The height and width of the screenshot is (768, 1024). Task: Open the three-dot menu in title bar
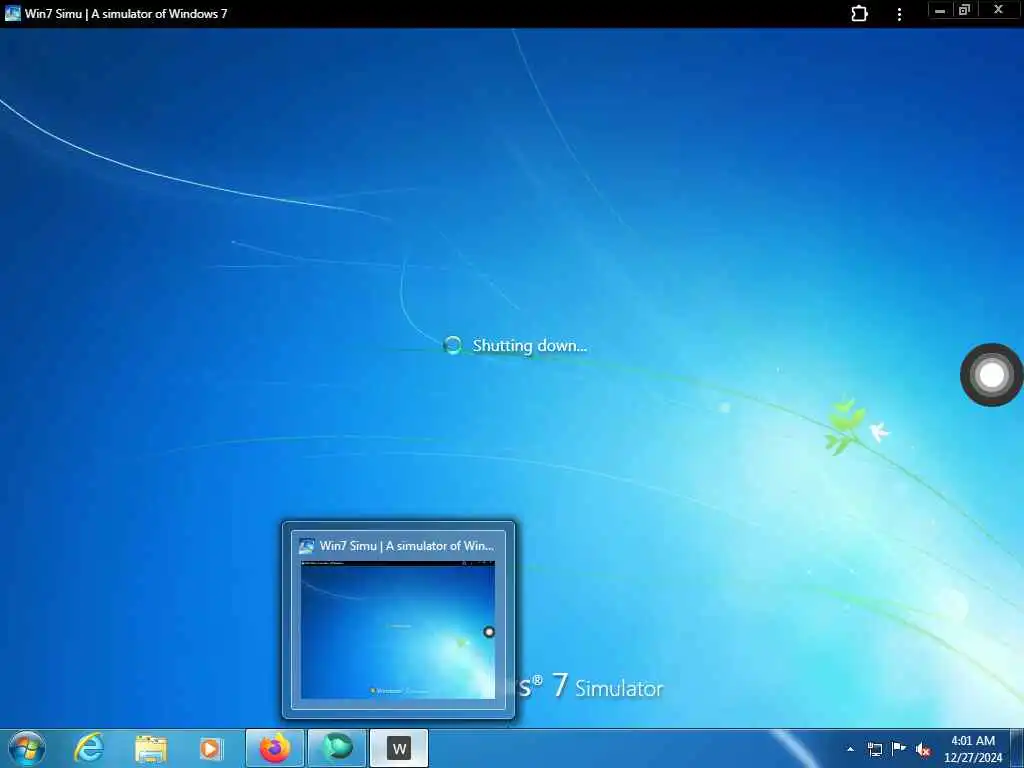click(x=899, y=14)
